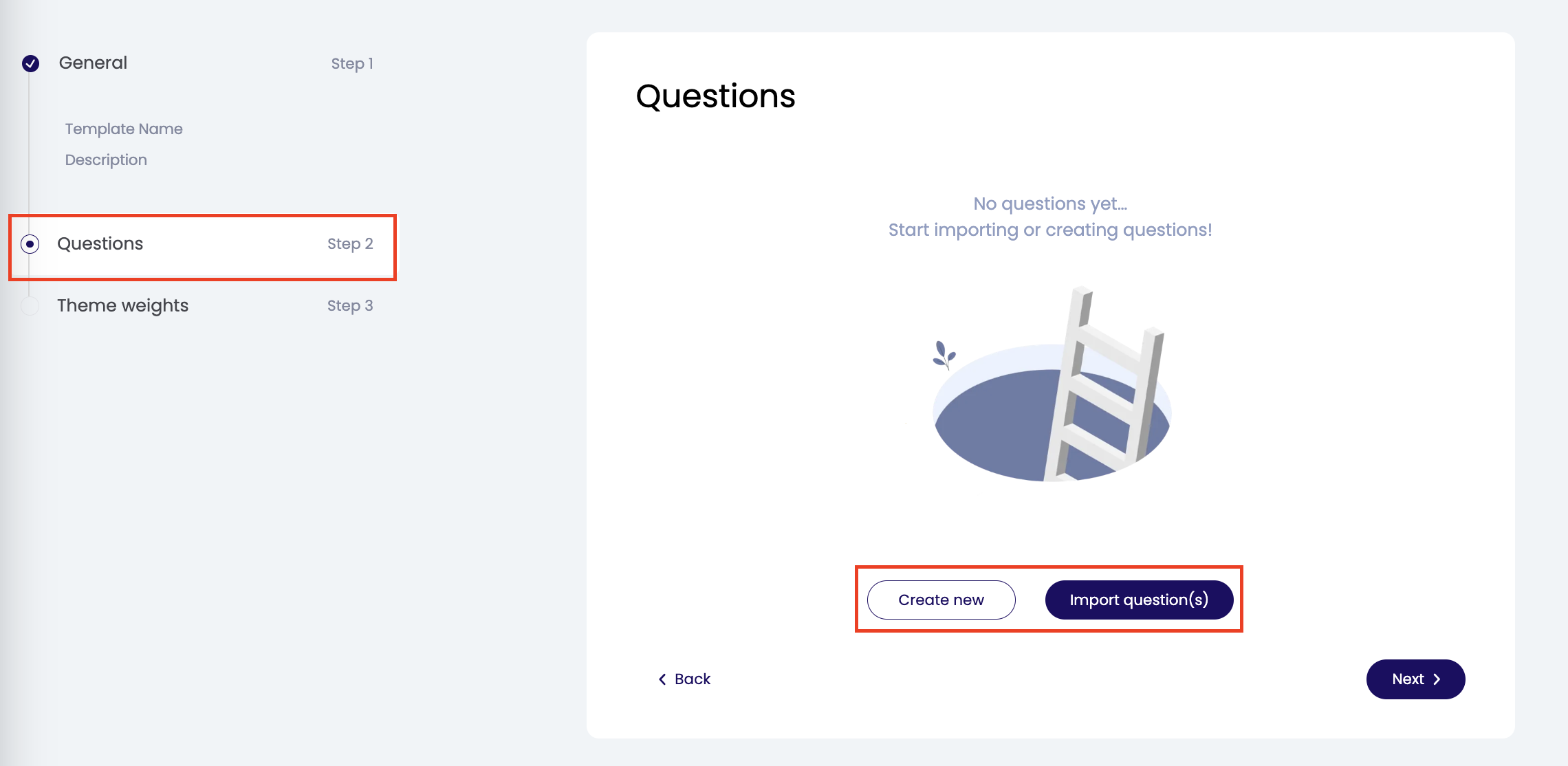Click the small plant sprig icon
Image resolution: width=1568 pixels, height=766 pixels.
pyautogui.click(x=944, y=355)
